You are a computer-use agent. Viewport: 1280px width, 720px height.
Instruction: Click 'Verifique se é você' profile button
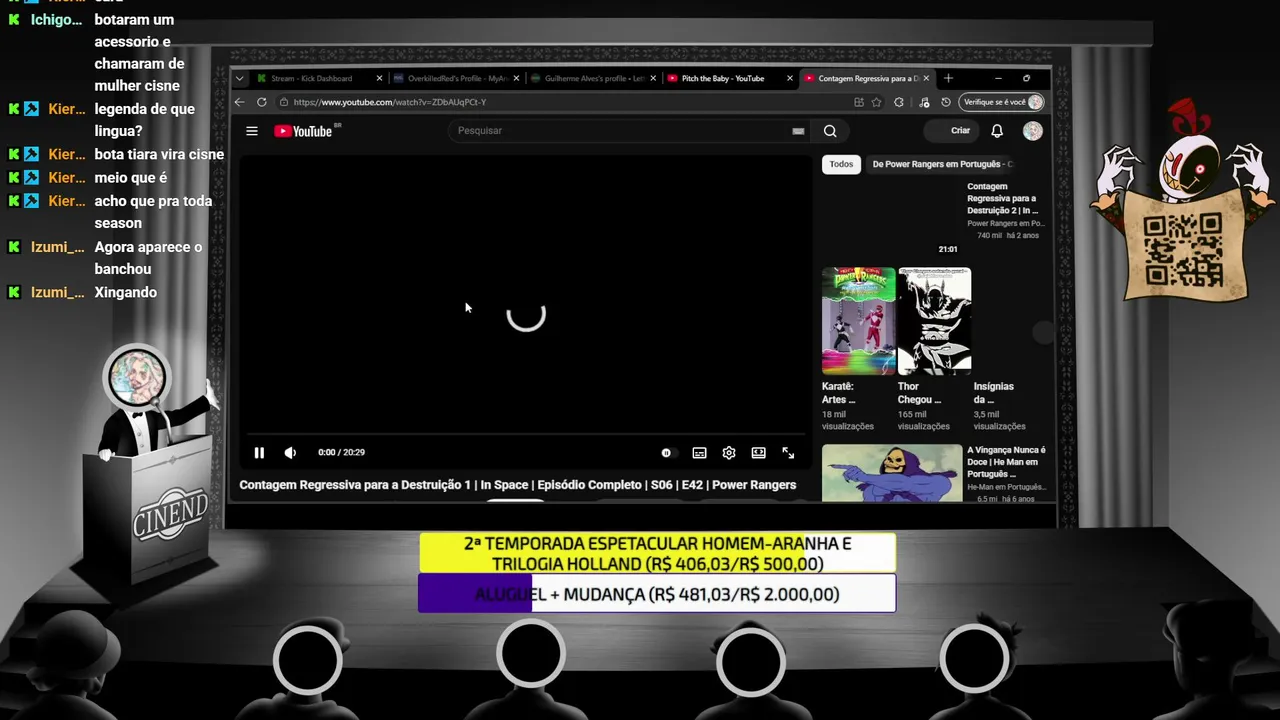pos(1002,102)
